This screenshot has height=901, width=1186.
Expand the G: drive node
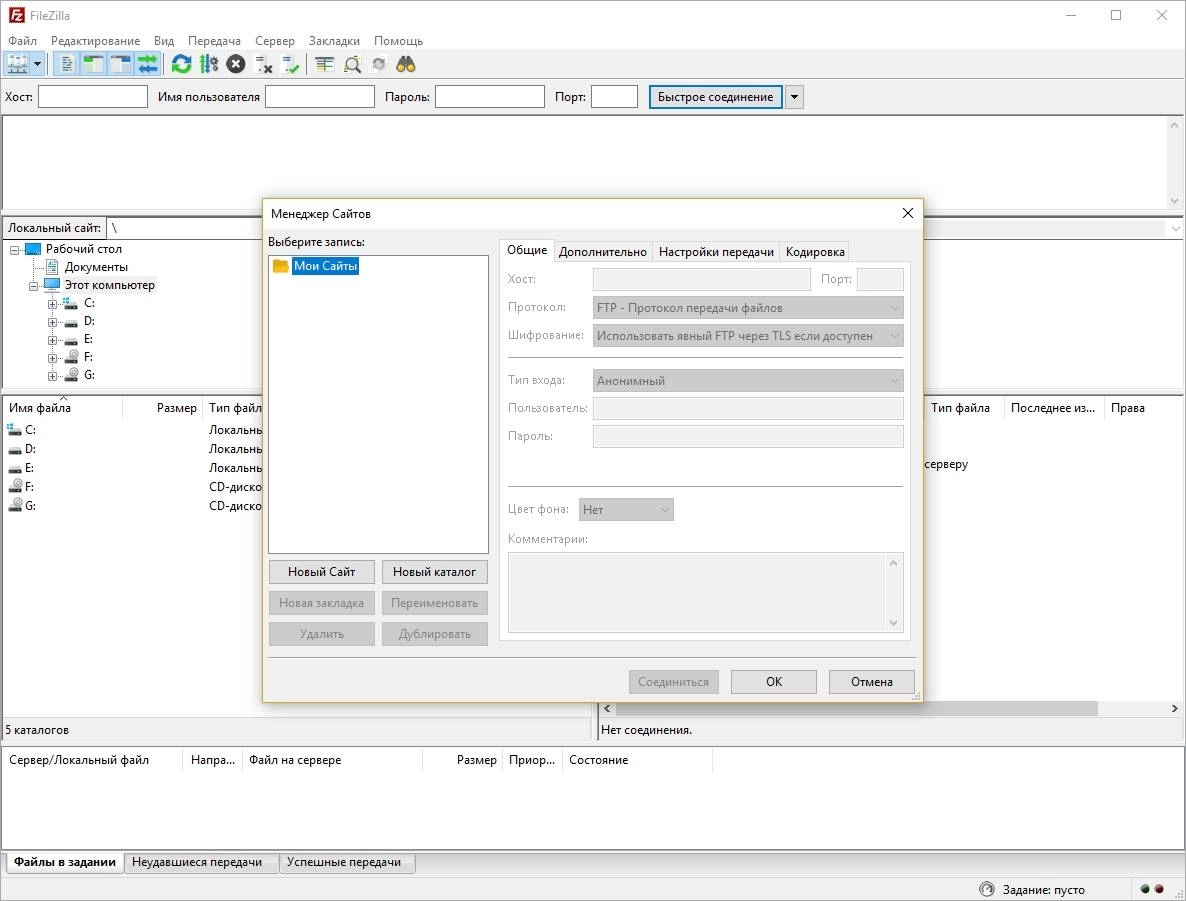pyautogui.click(x=52, y=376)
